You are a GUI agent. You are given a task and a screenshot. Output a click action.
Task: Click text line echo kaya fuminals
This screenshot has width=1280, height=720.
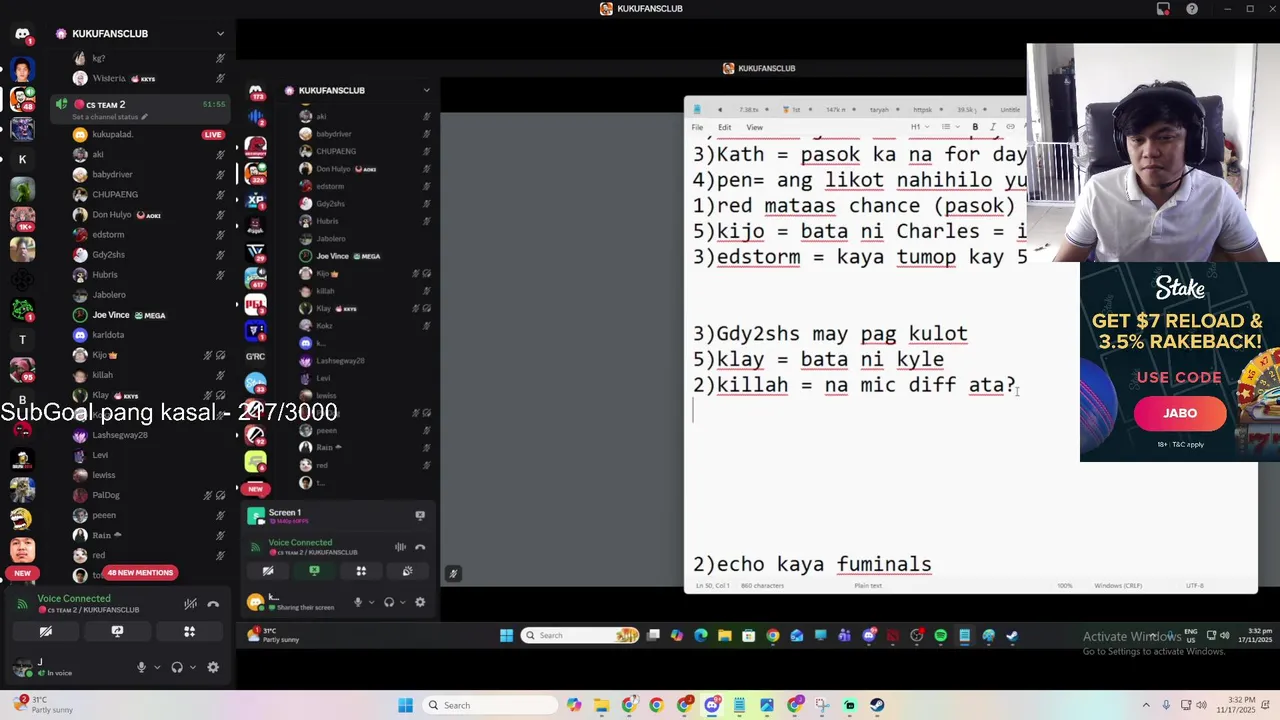(813, 564)
